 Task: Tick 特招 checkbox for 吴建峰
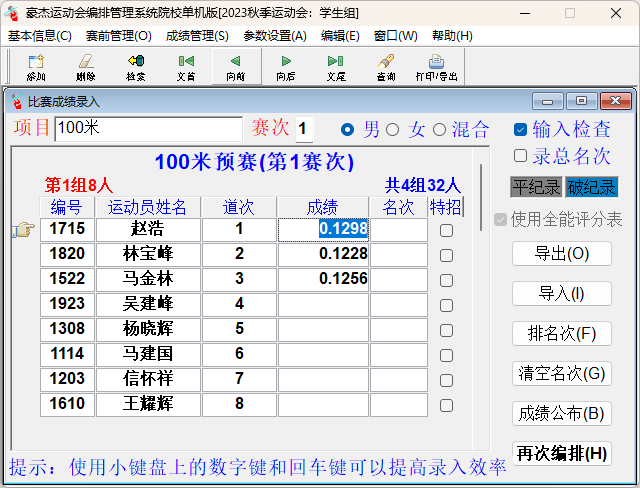(446, 305)
